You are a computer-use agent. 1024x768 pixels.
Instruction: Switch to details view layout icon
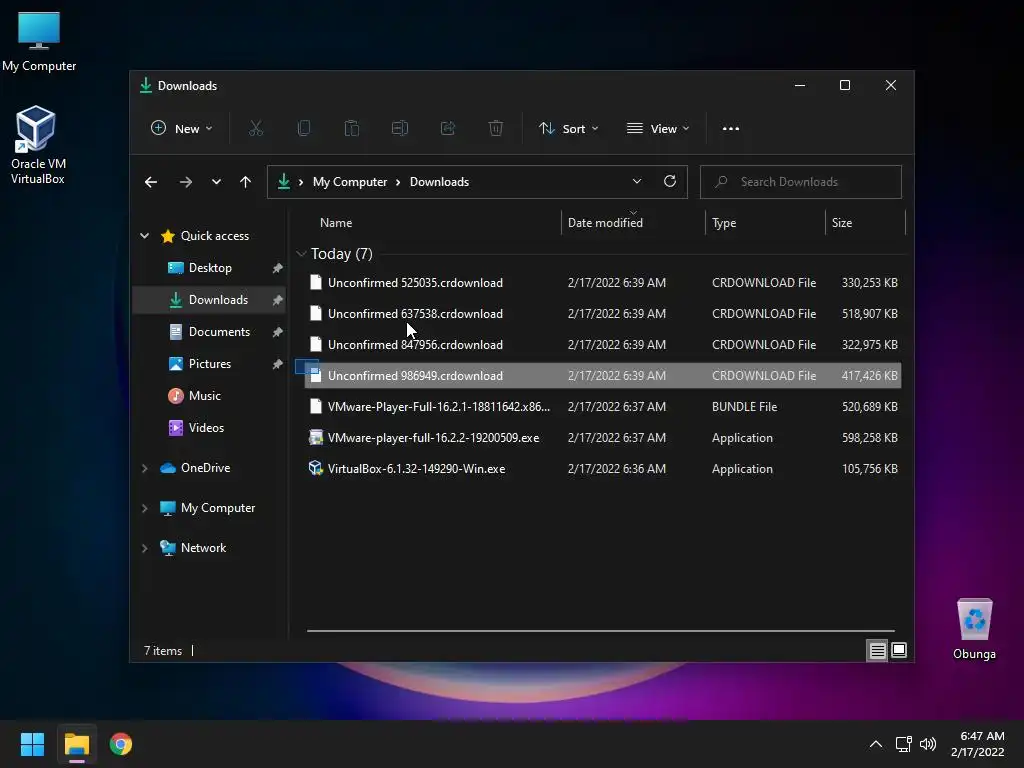point(877,650)
